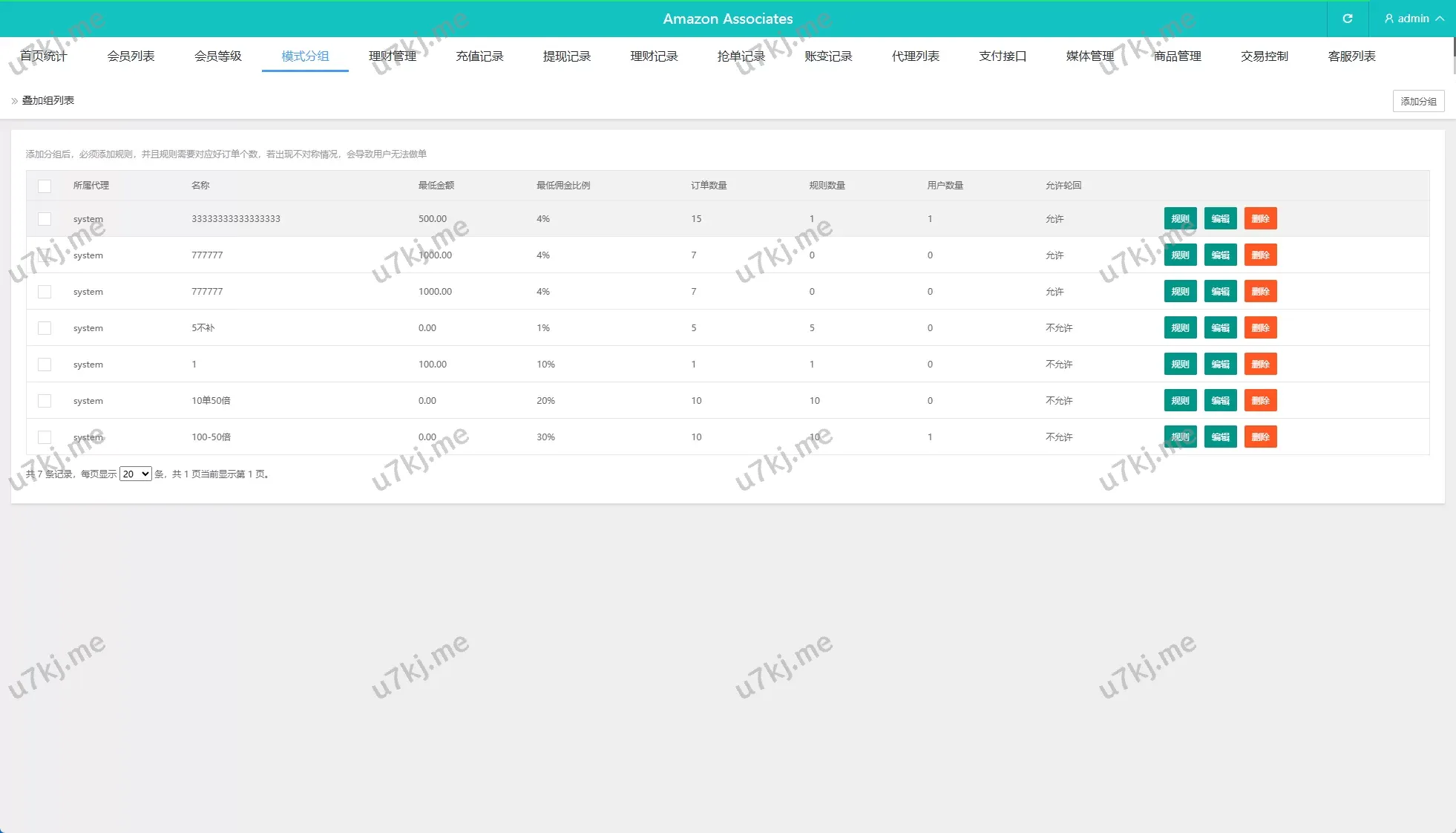
Task: Click the breadcrumb chevron before 叠加组列表
Action: pos(14,101)
